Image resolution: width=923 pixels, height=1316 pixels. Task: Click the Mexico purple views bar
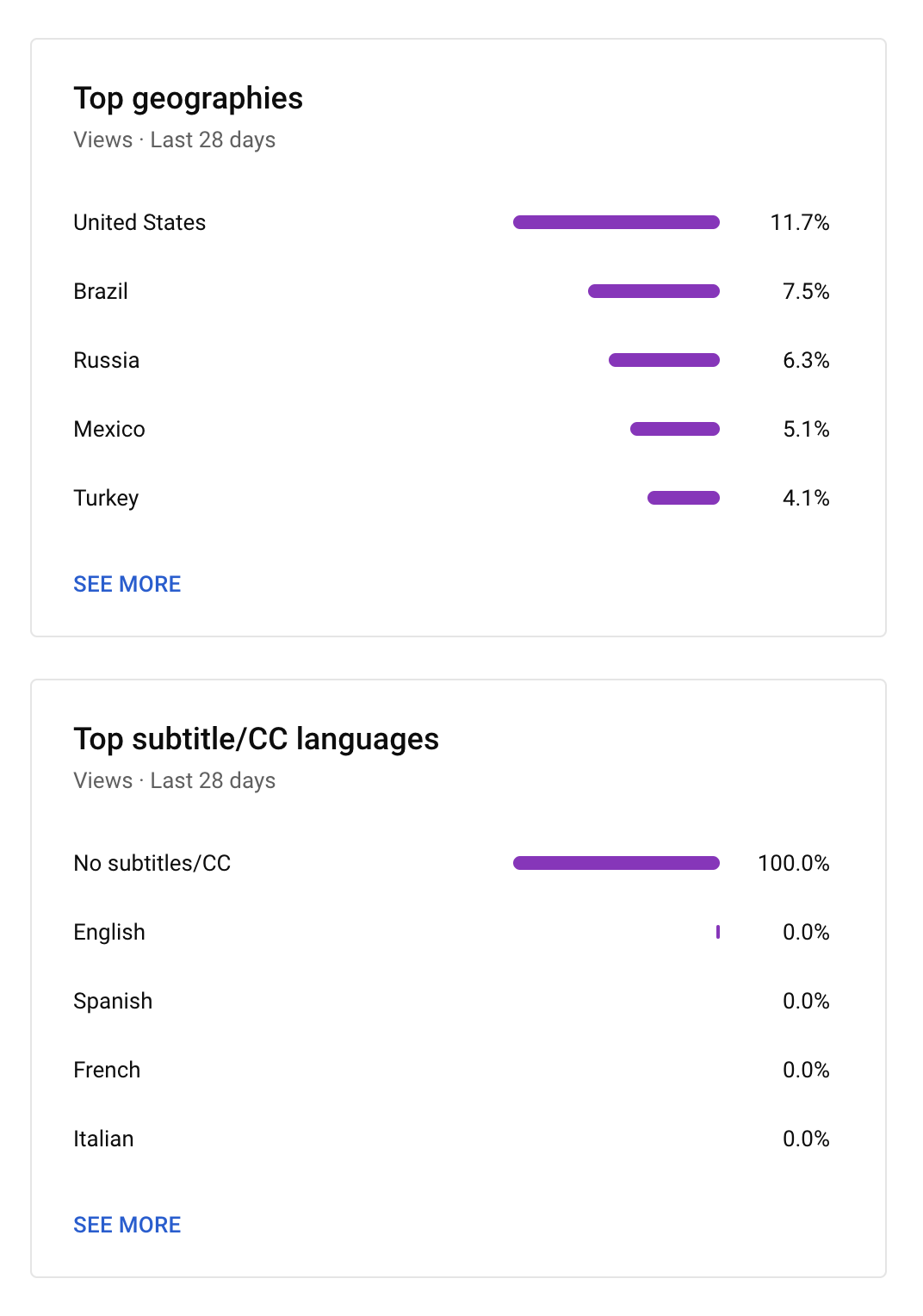point(675,429)
